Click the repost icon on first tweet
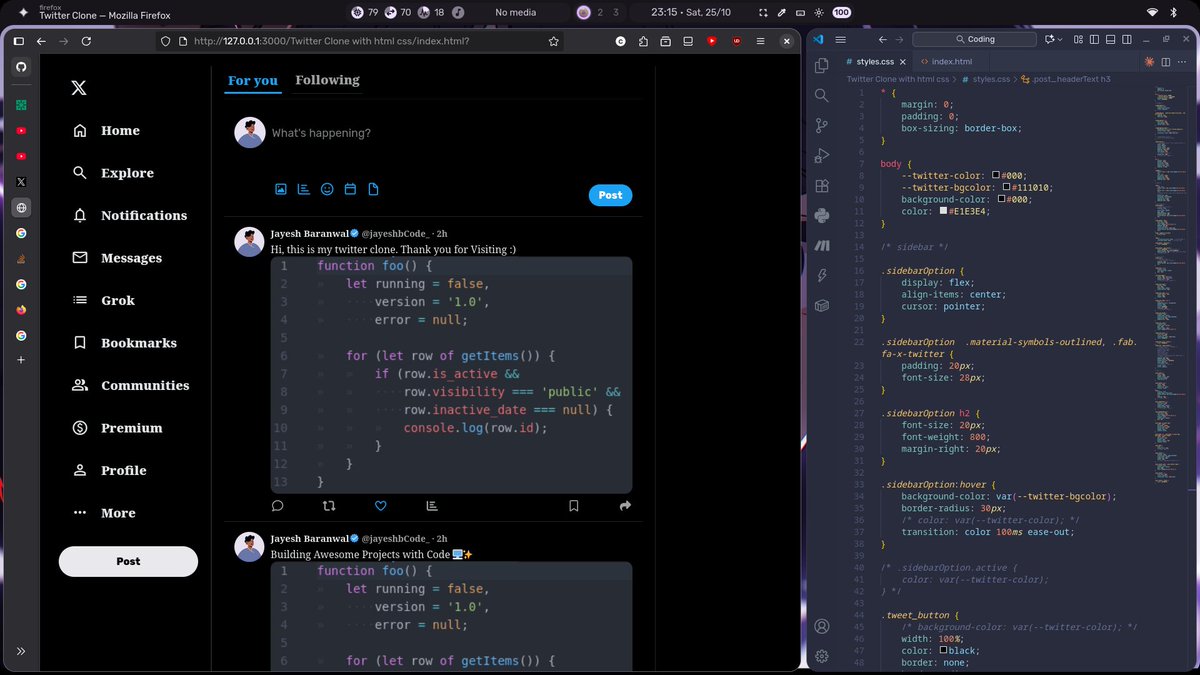This screenshot has height=675, width=1200. point(328,506)
